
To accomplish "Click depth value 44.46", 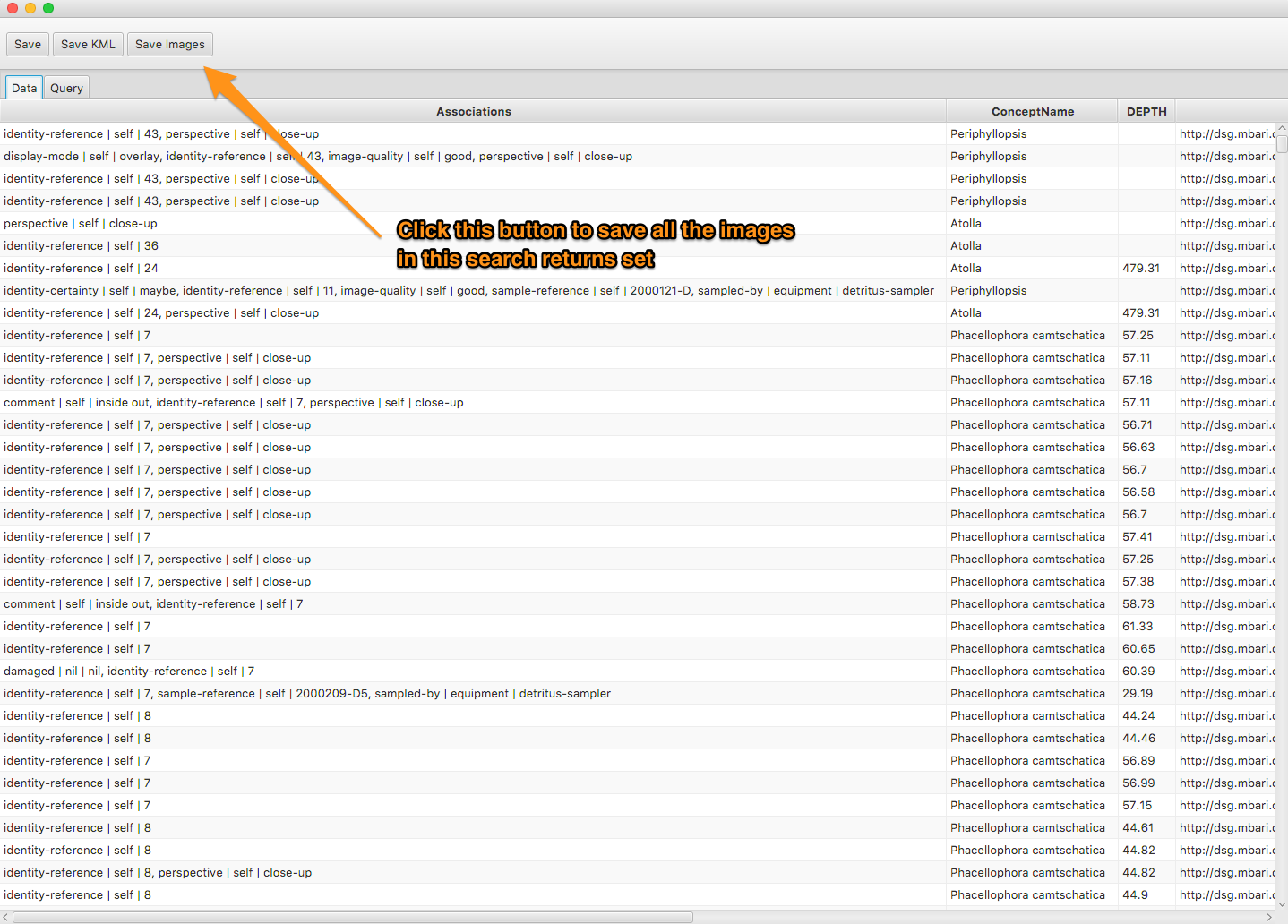I will click(1138, 738).
